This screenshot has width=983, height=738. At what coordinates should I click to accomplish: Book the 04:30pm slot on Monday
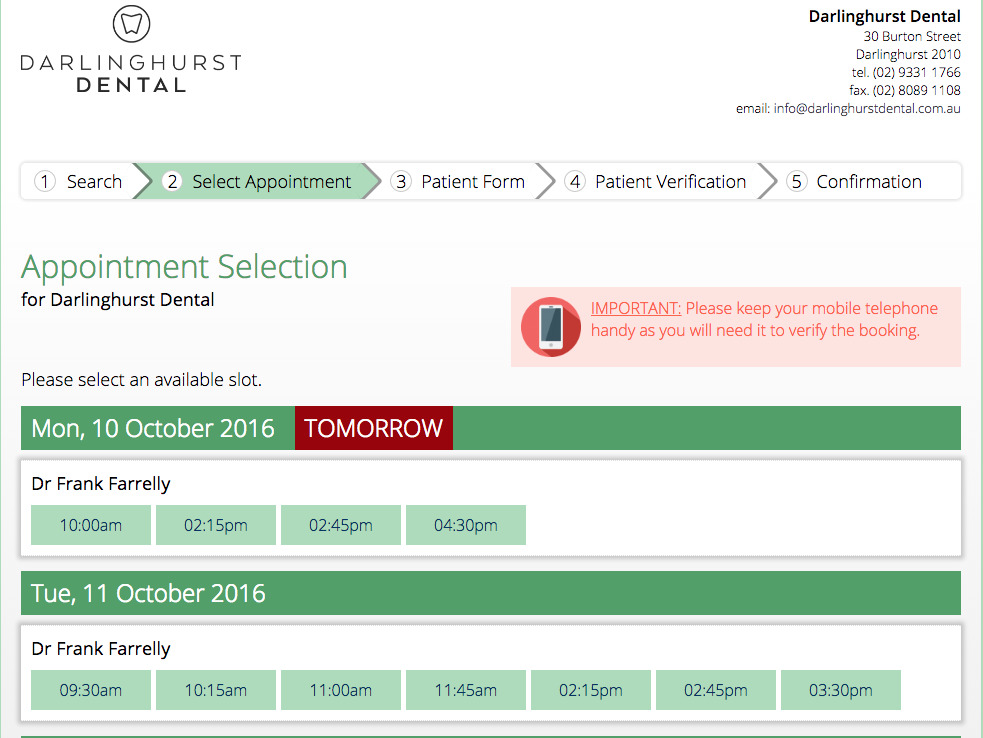tap(466, 525)
